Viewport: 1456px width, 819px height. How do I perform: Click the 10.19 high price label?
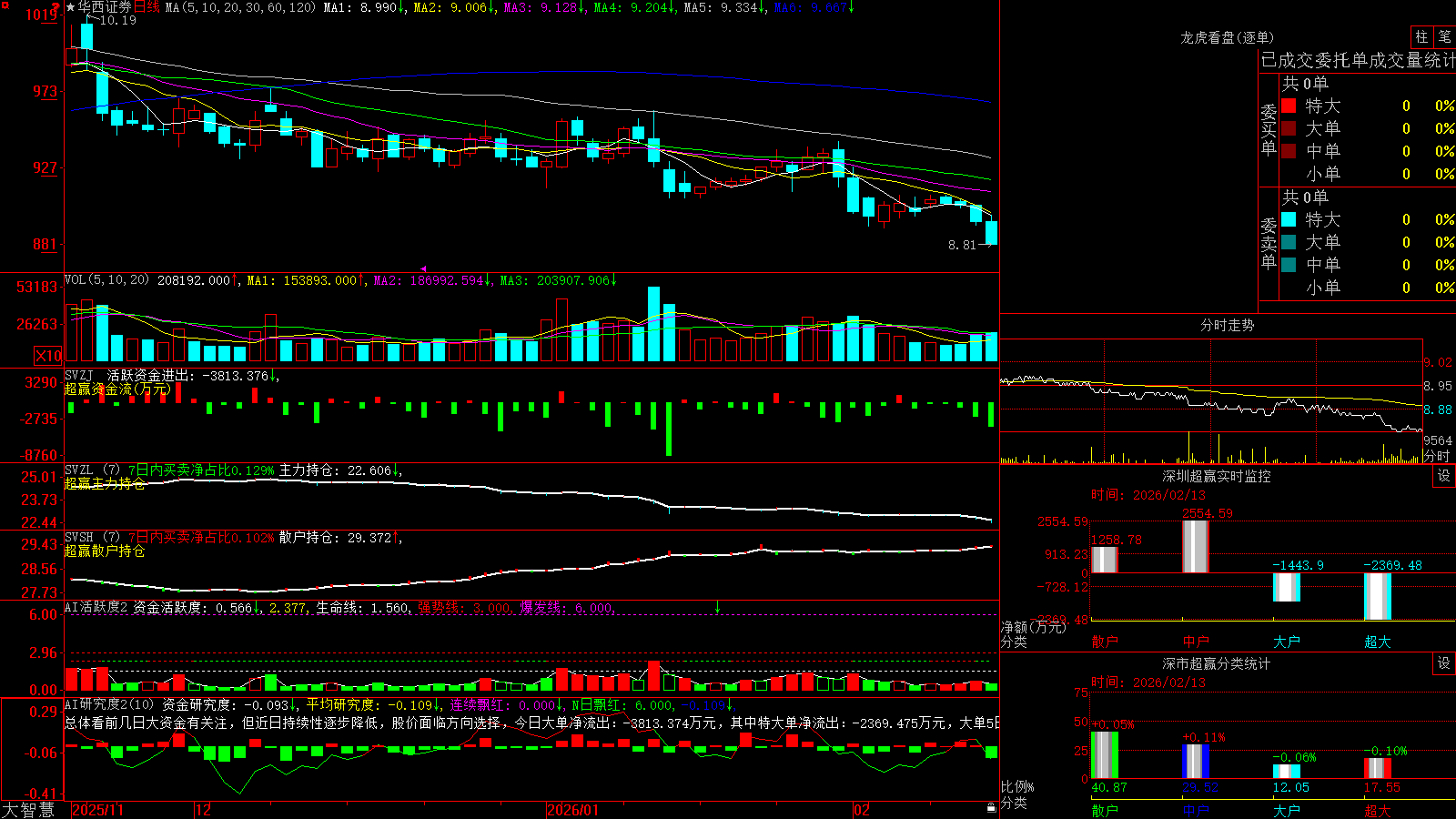pos(117,20)
